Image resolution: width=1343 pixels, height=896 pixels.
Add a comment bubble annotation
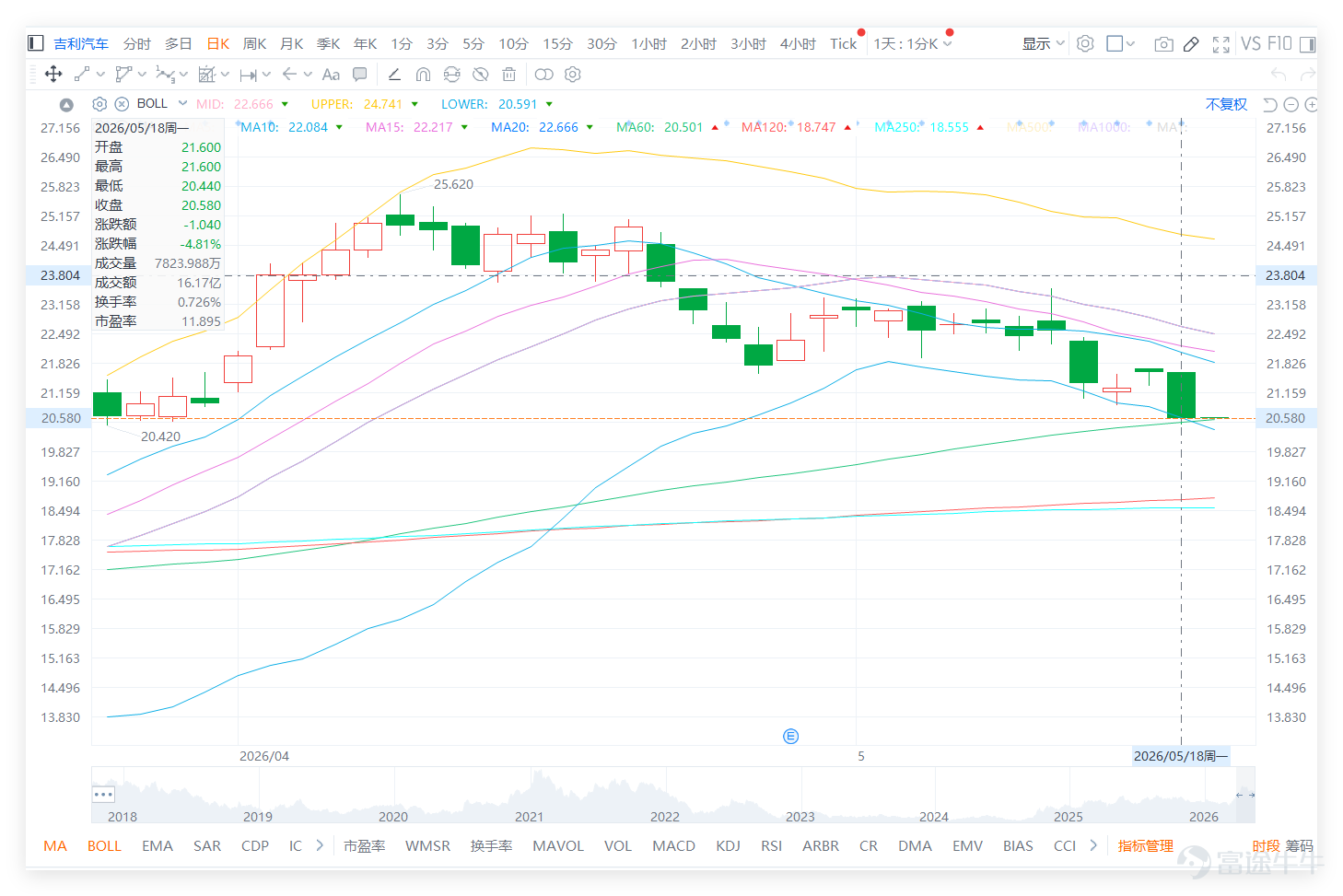[360, 75]
